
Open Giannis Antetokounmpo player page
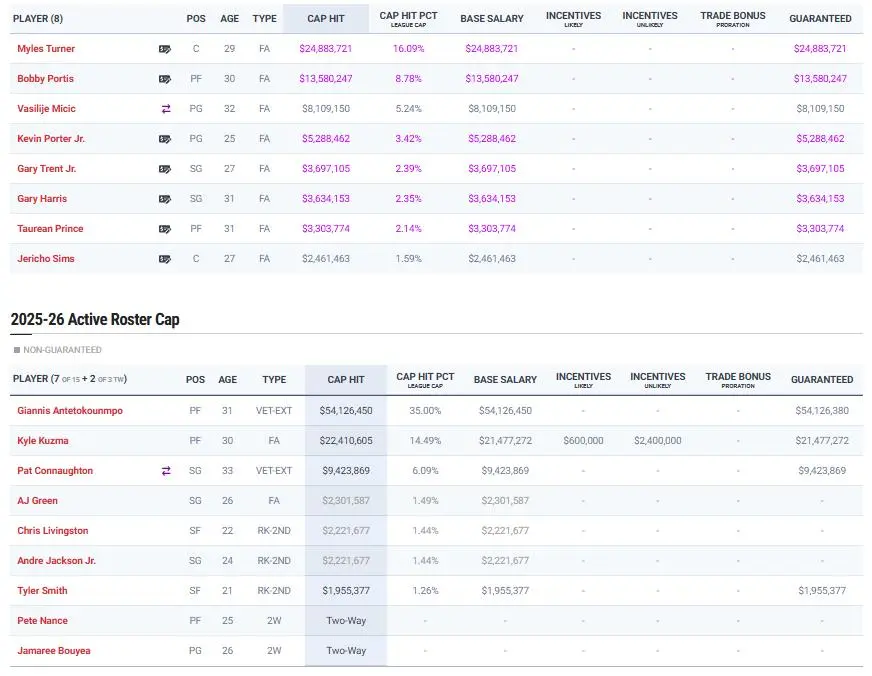tap(70, 411)
